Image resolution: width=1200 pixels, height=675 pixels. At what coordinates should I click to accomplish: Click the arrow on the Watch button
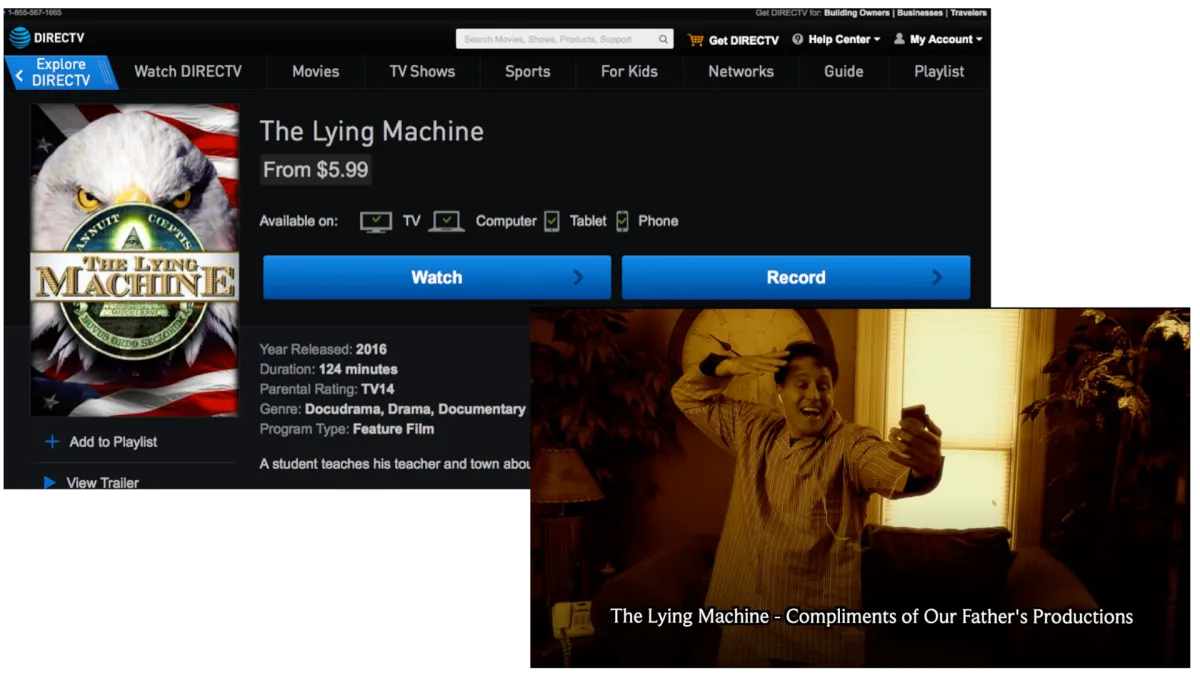pos(578,277)
